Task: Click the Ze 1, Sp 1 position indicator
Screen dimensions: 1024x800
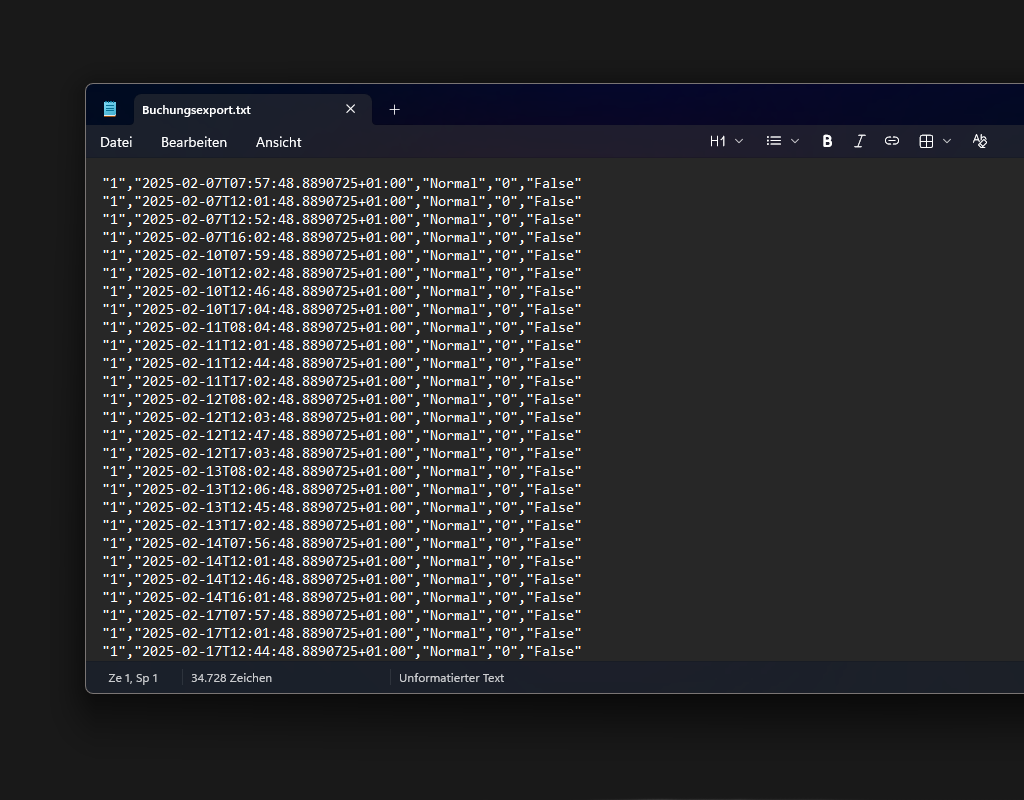Action: 133,678
